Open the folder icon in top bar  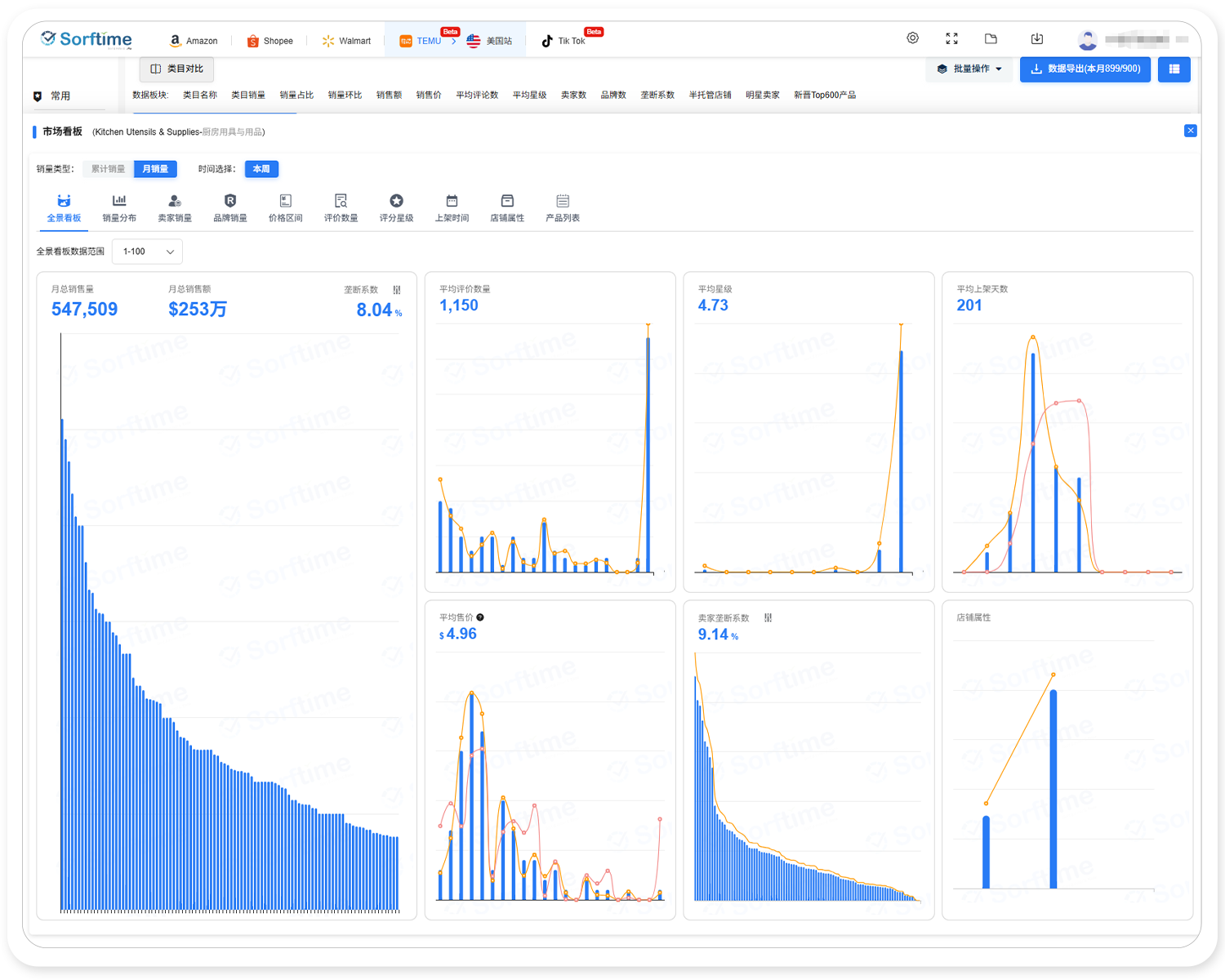pos(991,38)
